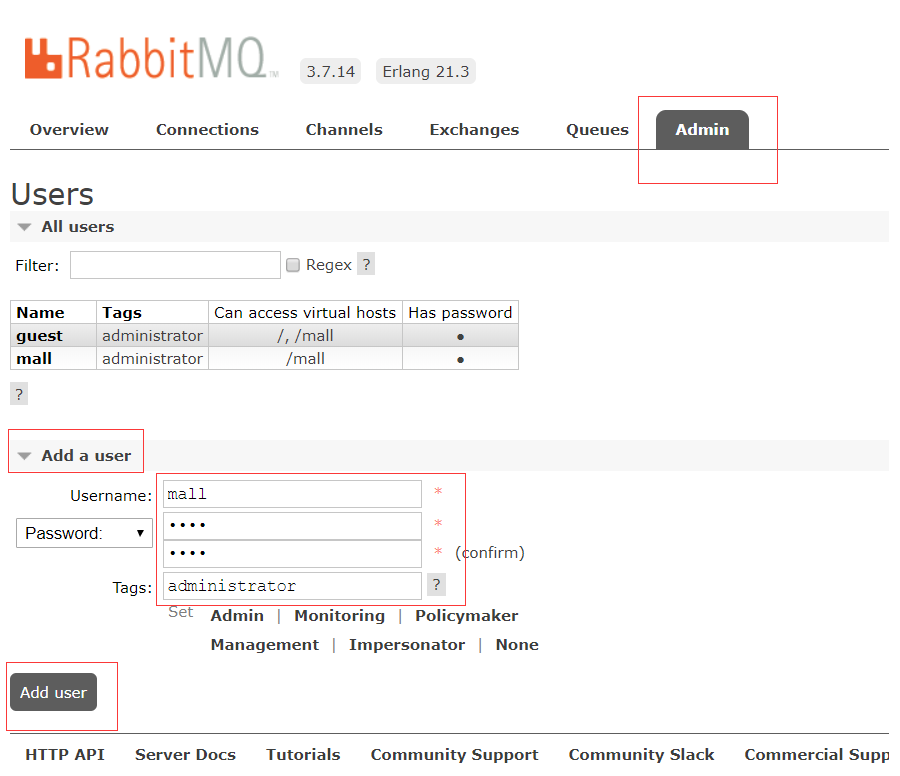Click the Add user button

[x=53, y=692]
